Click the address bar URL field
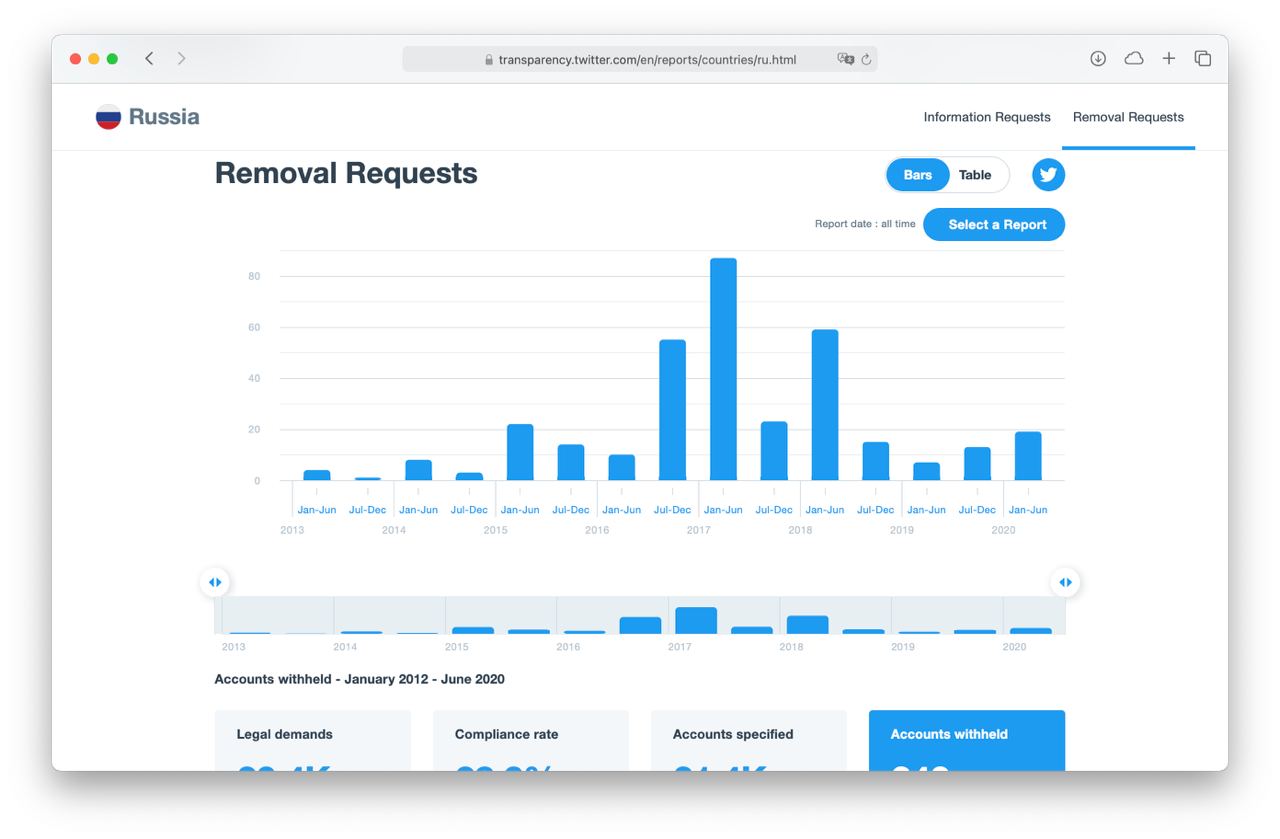 [640, 59]
